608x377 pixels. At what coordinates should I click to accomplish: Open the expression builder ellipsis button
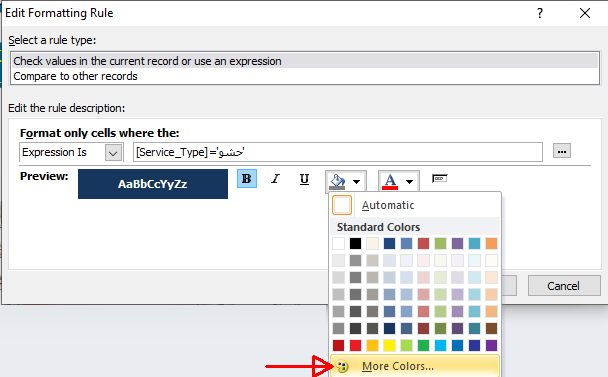562,151
